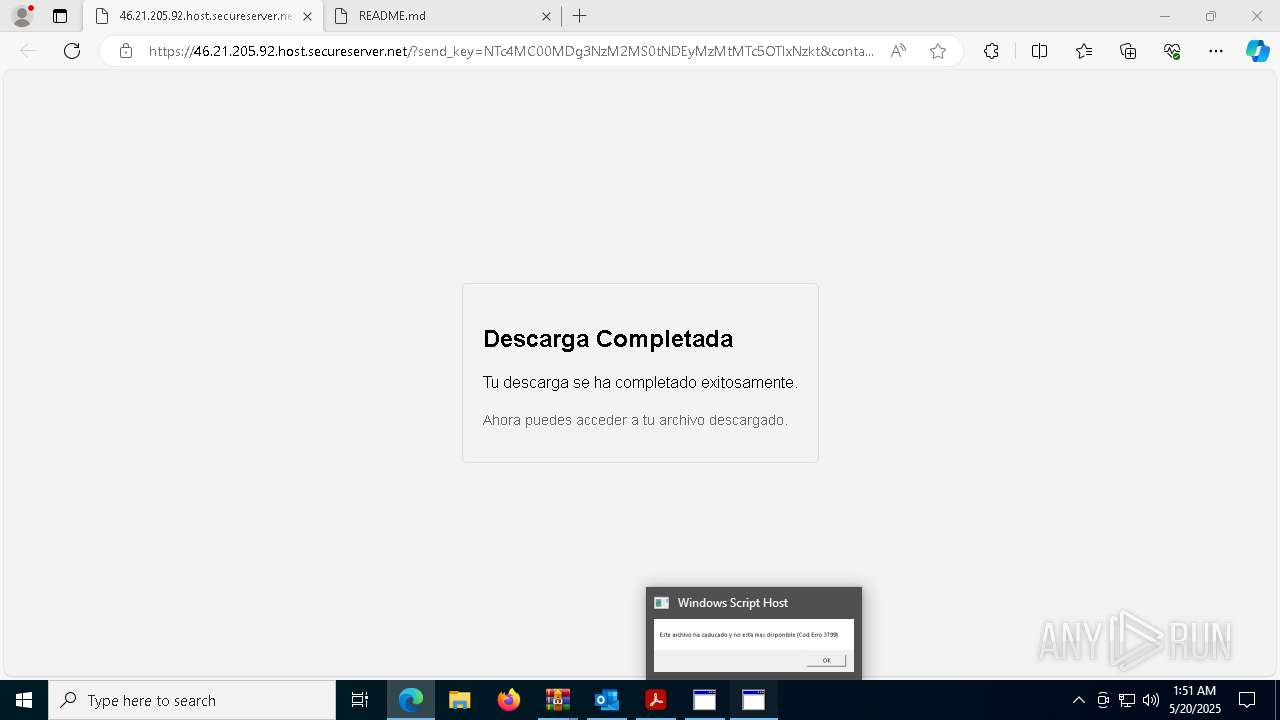
Task: Click the 'Este archivo ha caducado' error message
Action: pyautogui.click(x=749, y=635)
